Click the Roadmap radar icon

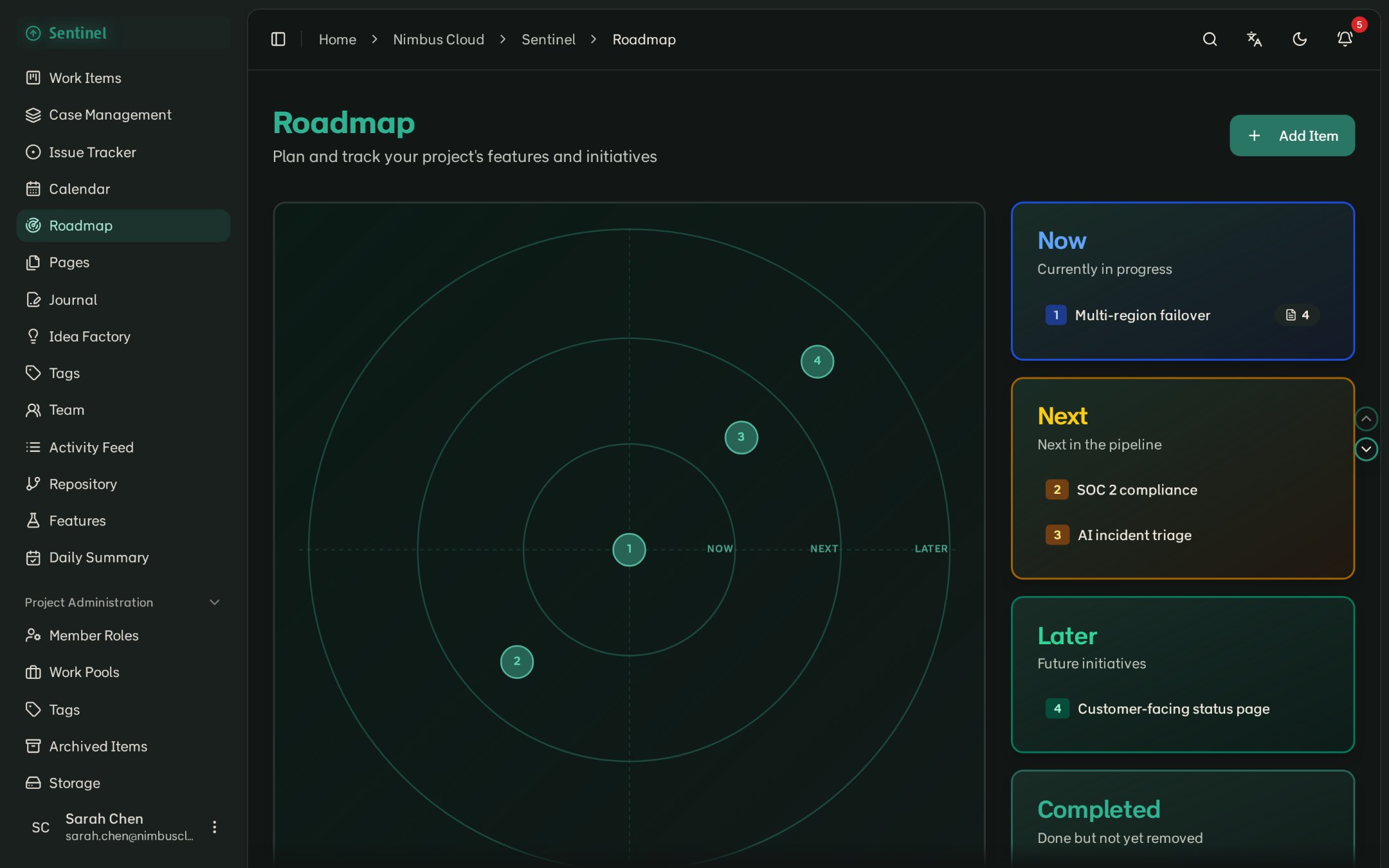33,225
